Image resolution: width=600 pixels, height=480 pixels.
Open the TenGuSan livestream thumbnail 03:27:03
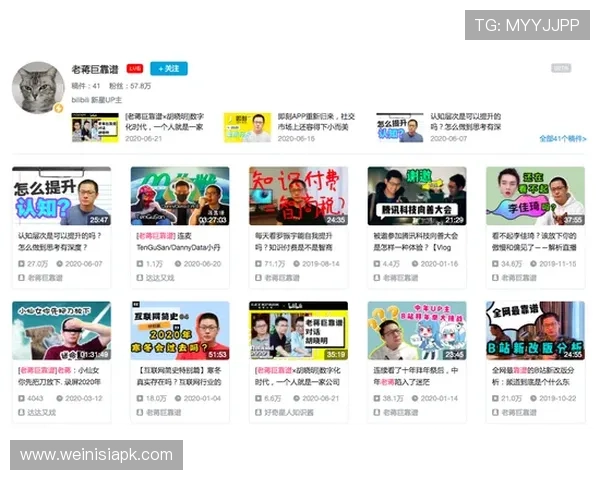[180, 196]
